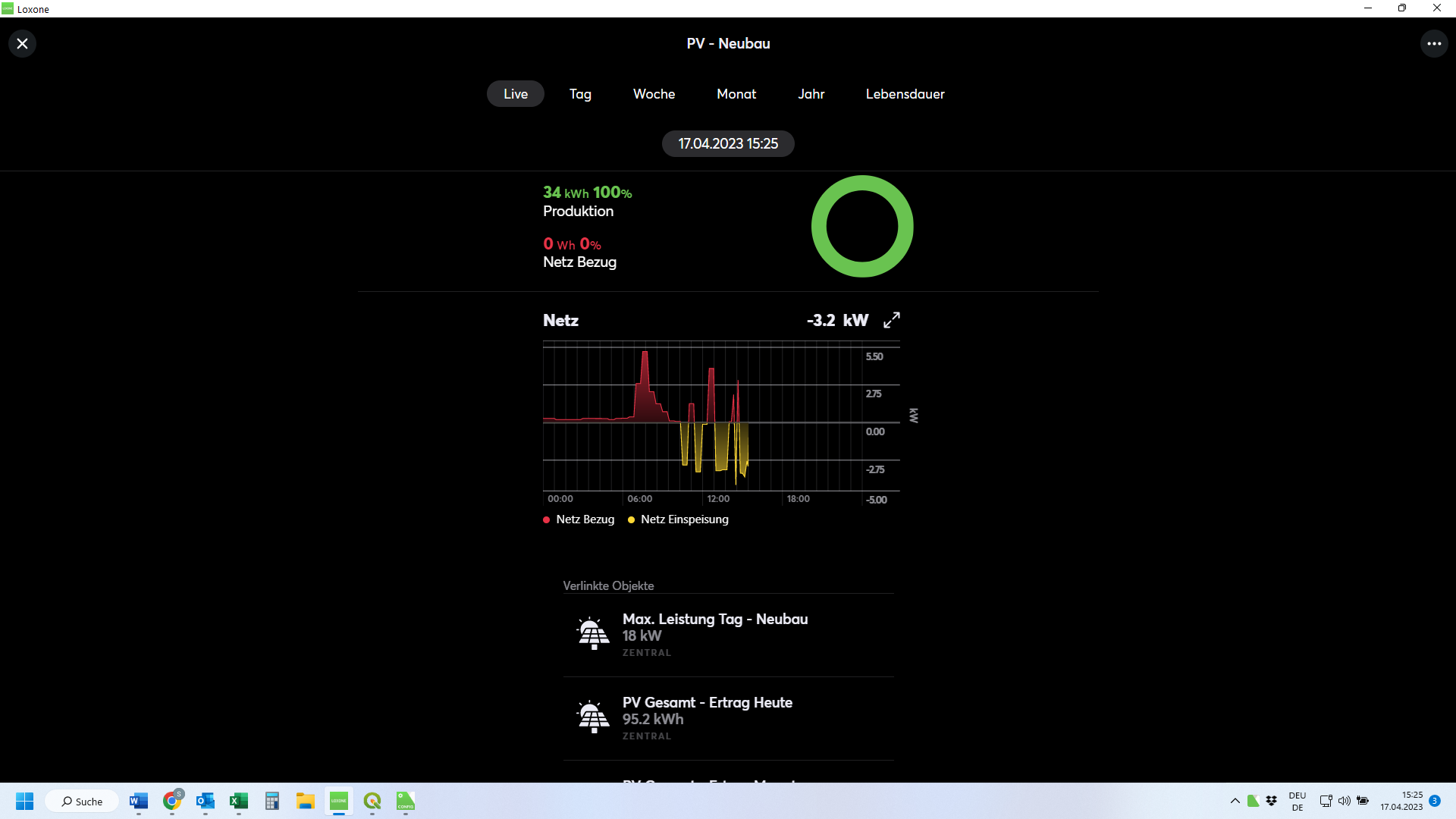The height and width of the screenshot is (819, 1456).
Task: Toggle Netz Bezug legend series
Action: tap(579, 519)
